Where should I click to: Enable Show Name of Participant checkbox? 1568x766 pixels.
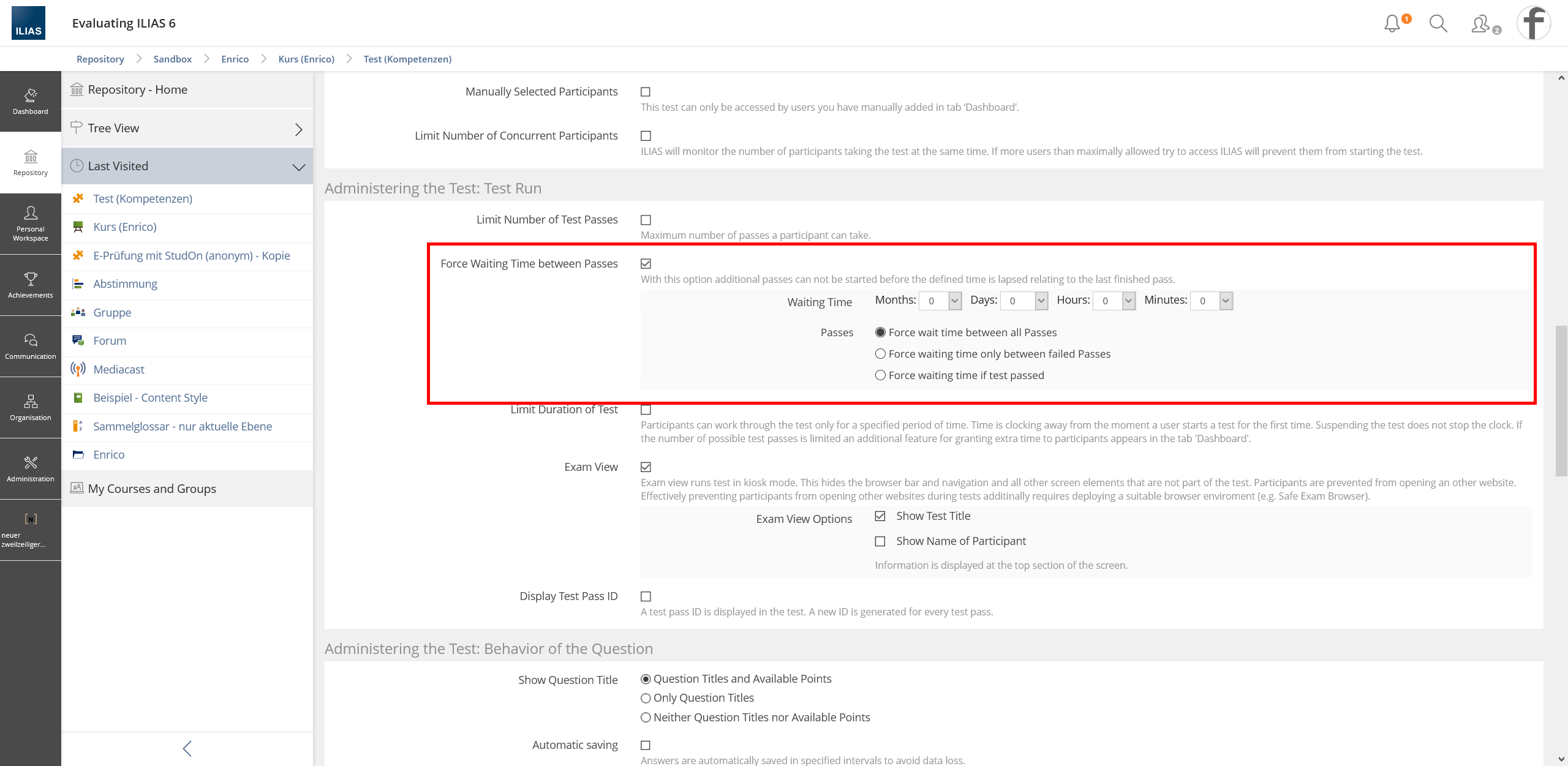pyautogui.click(x=880, y=541)
